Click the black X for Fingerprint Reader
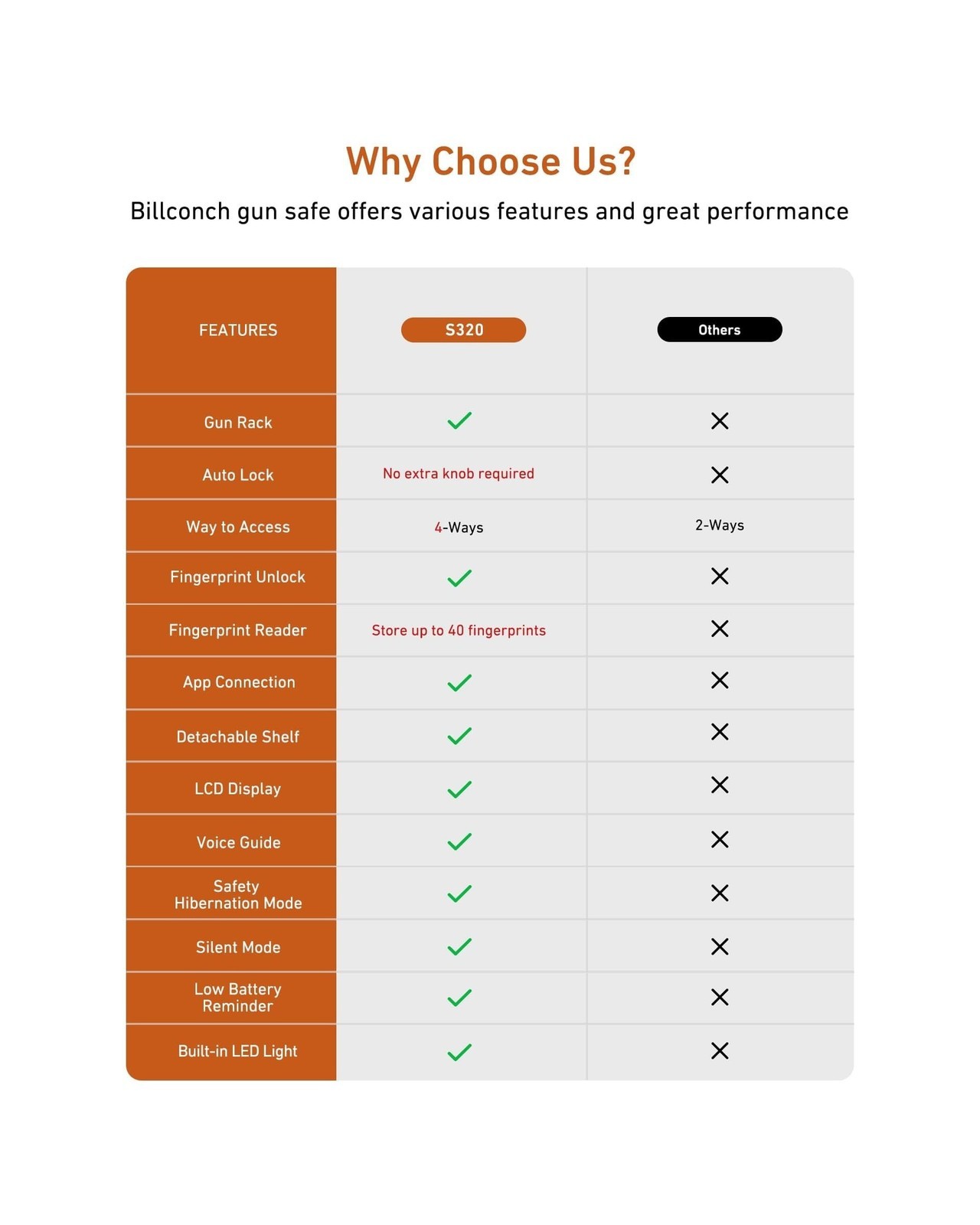Image resolution: width=980 pixels, height=1225 pixels. (x=720, y=629)
